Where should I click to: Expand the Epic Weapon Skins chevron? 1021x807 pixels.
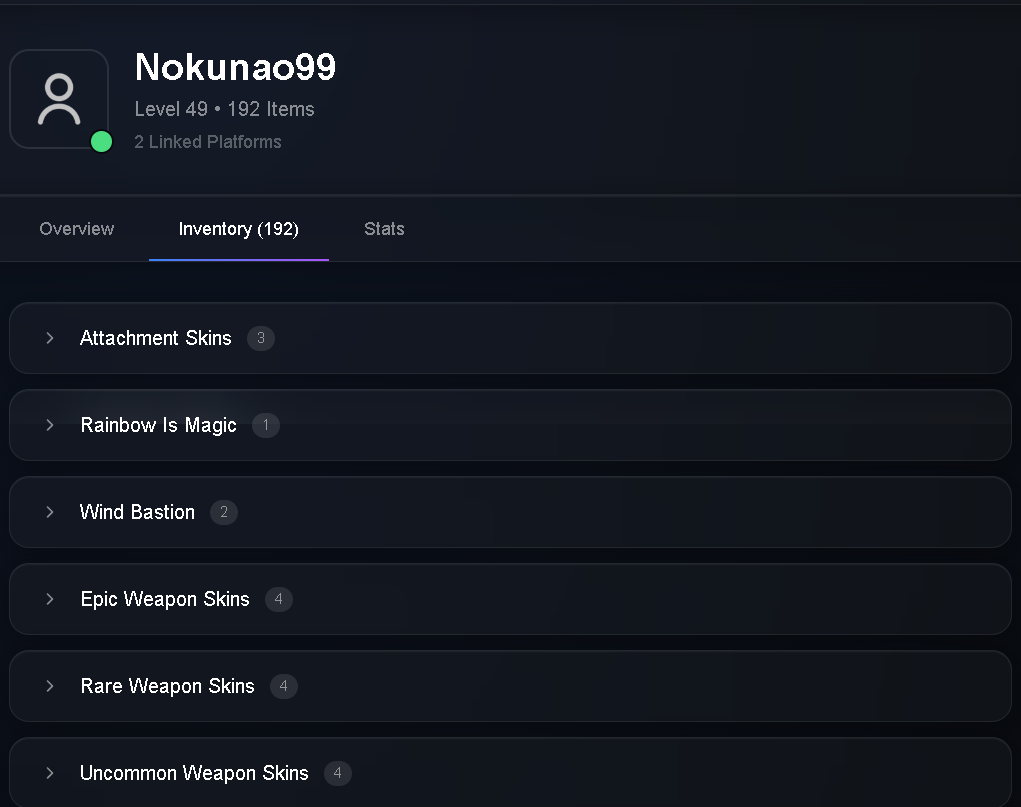49,599
